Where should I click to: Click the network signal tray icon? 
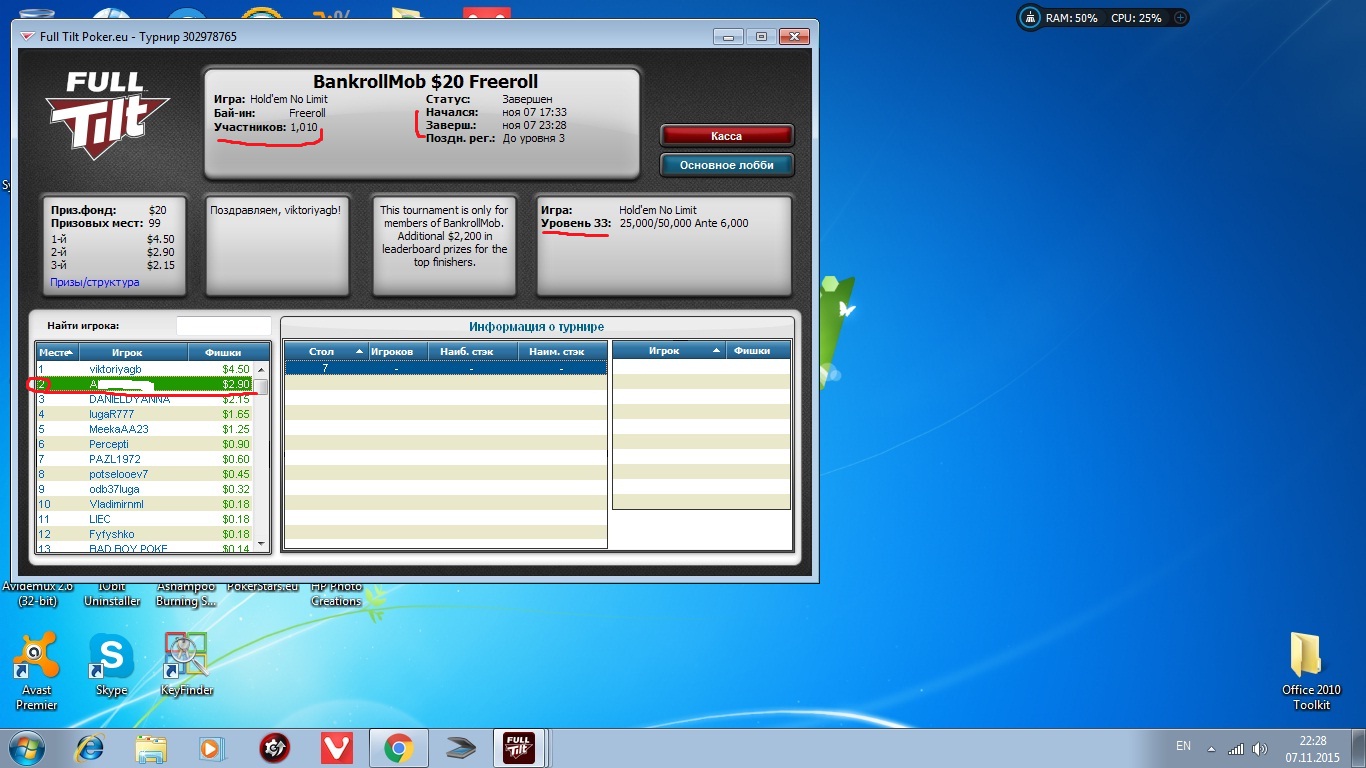click(x=1236, y=749)
